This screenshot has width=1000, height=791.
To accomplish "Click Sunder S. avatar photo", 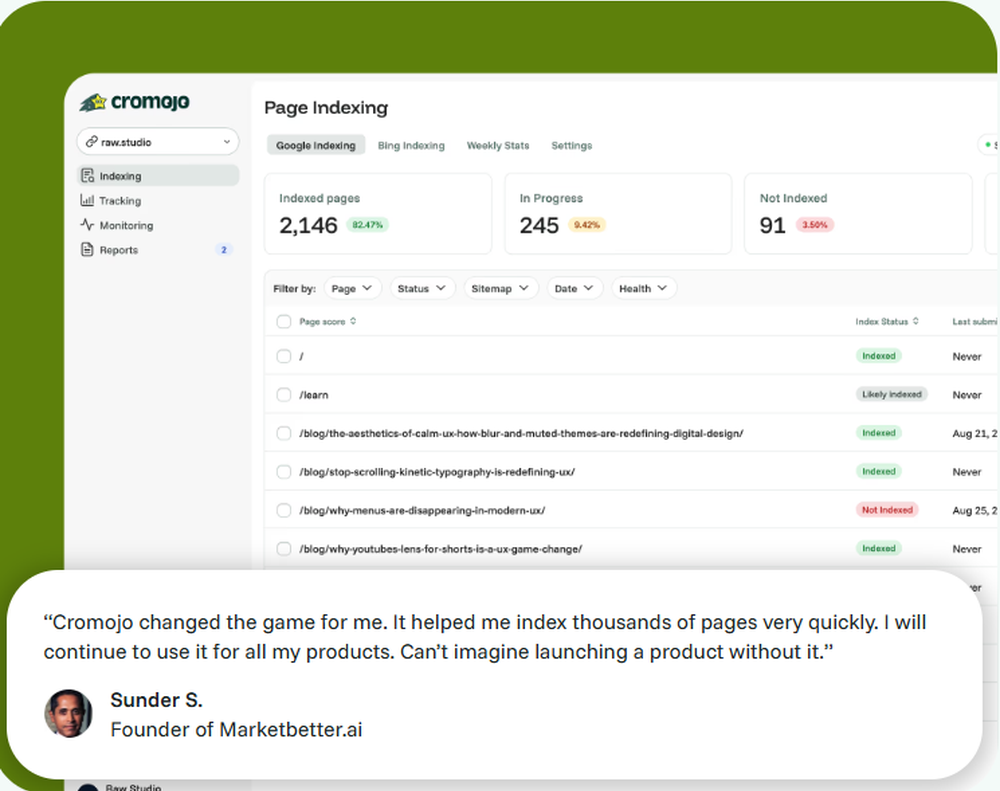I will [x=68, y=713].
